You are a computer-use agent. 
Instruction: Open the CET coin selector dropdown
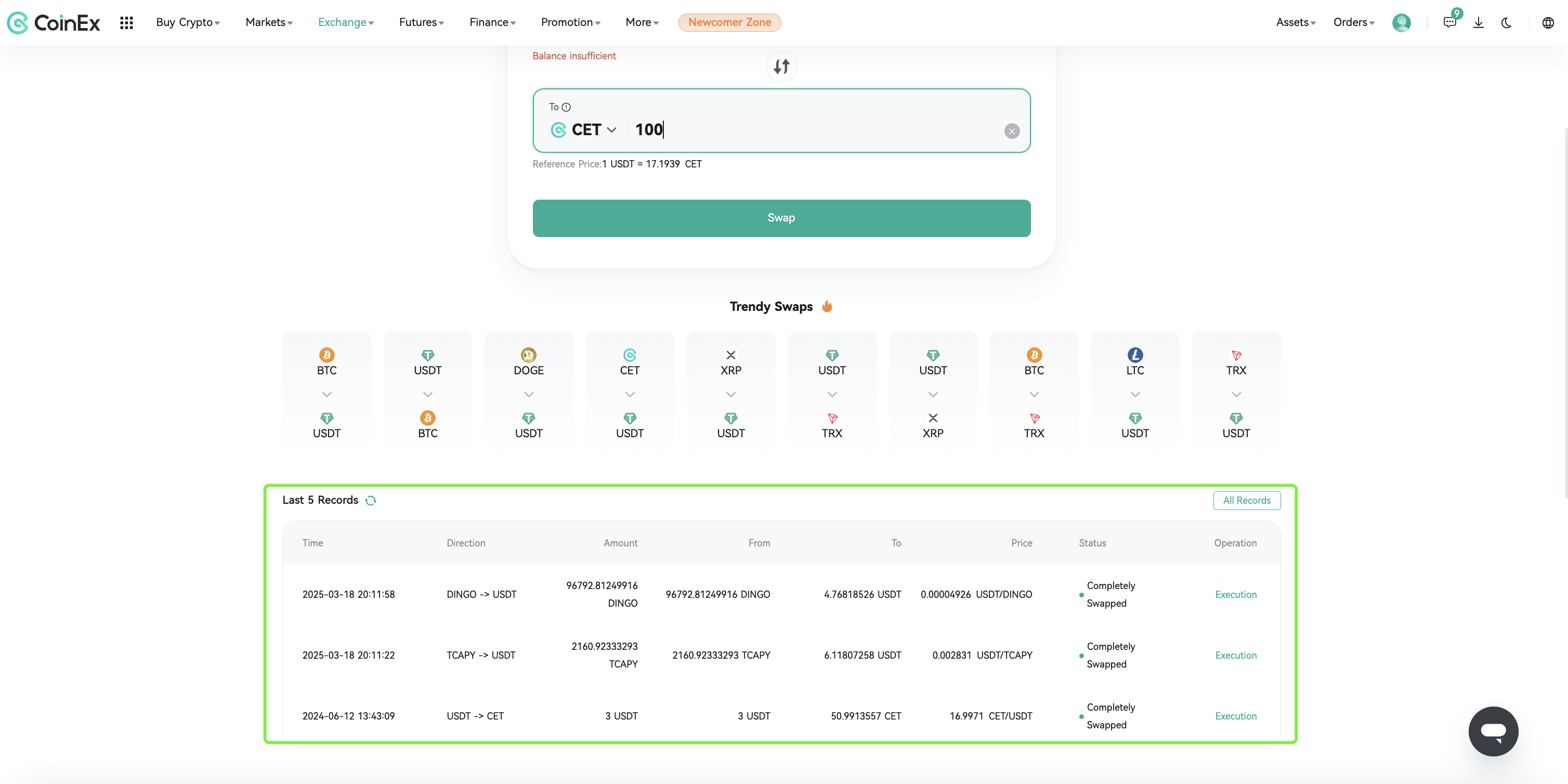[584, 129]
